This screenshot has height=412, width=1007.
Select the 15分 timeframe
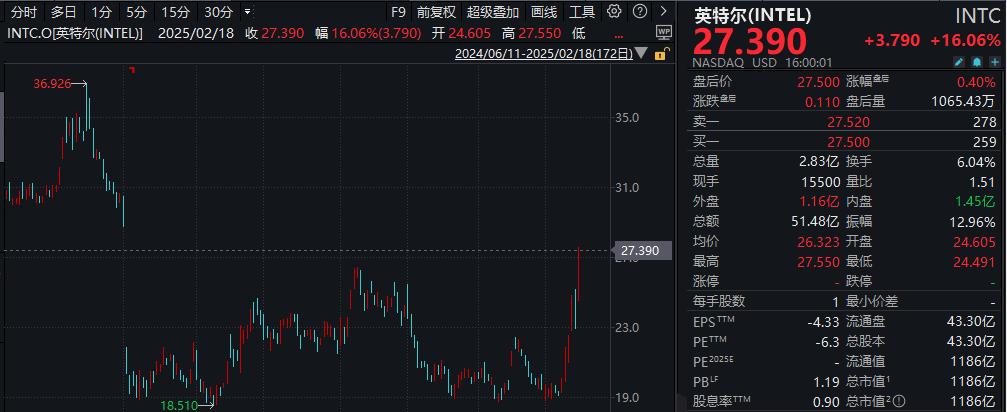pyautogui.click(x=174, y=12)
